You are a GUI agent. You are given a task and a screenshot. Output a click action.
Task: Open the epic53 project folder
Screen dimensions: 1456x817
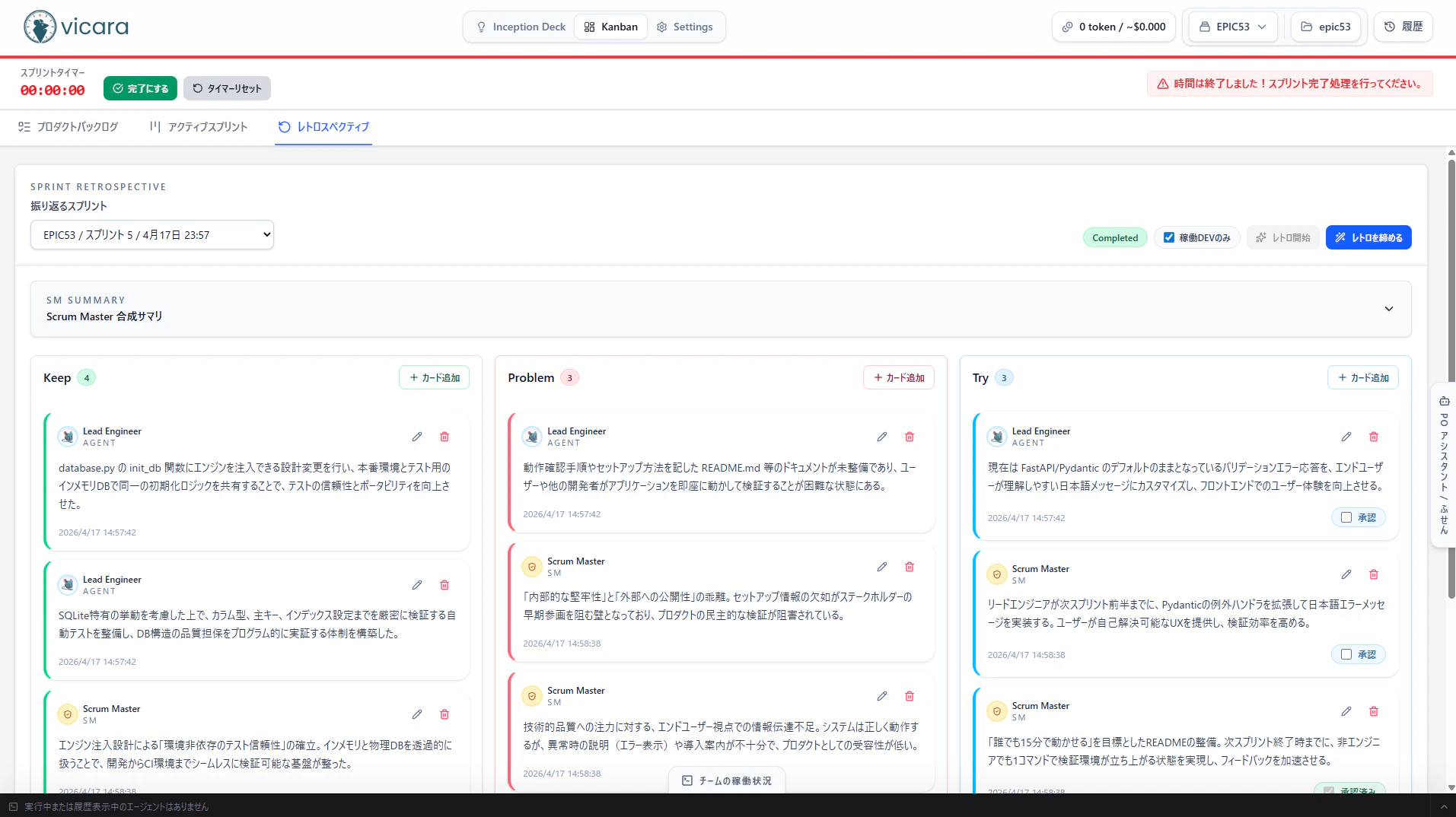[x=1326, y=27]
